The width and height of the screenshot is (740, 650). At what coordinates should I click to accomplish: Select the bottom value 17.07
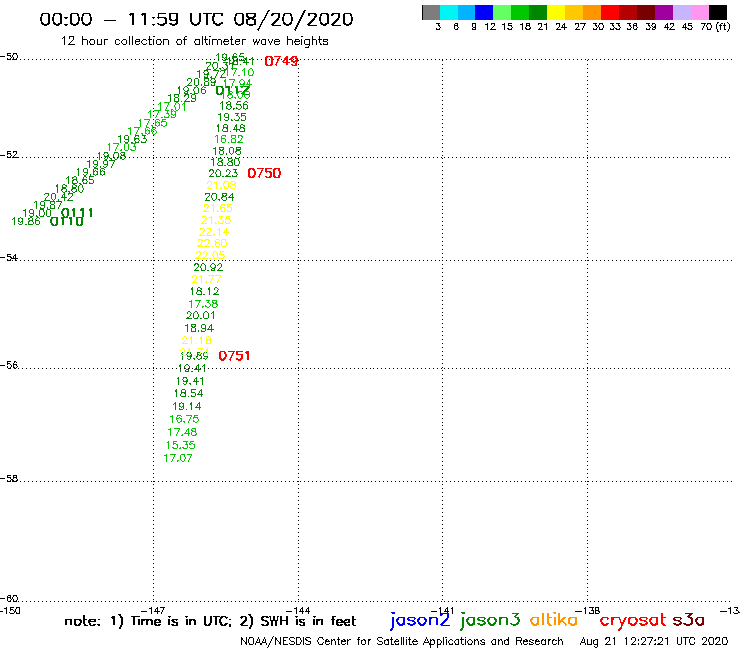coord(178,458)
